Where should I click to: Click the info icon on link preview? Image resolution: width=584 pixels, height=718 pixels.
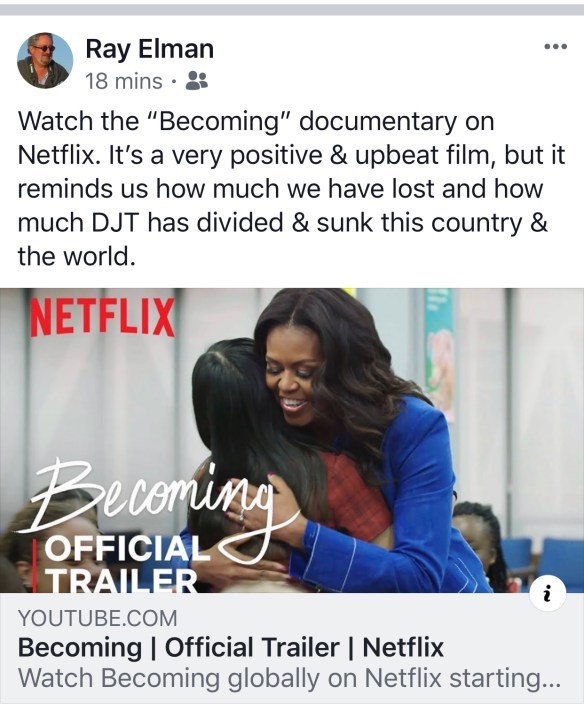pos(548,594)
